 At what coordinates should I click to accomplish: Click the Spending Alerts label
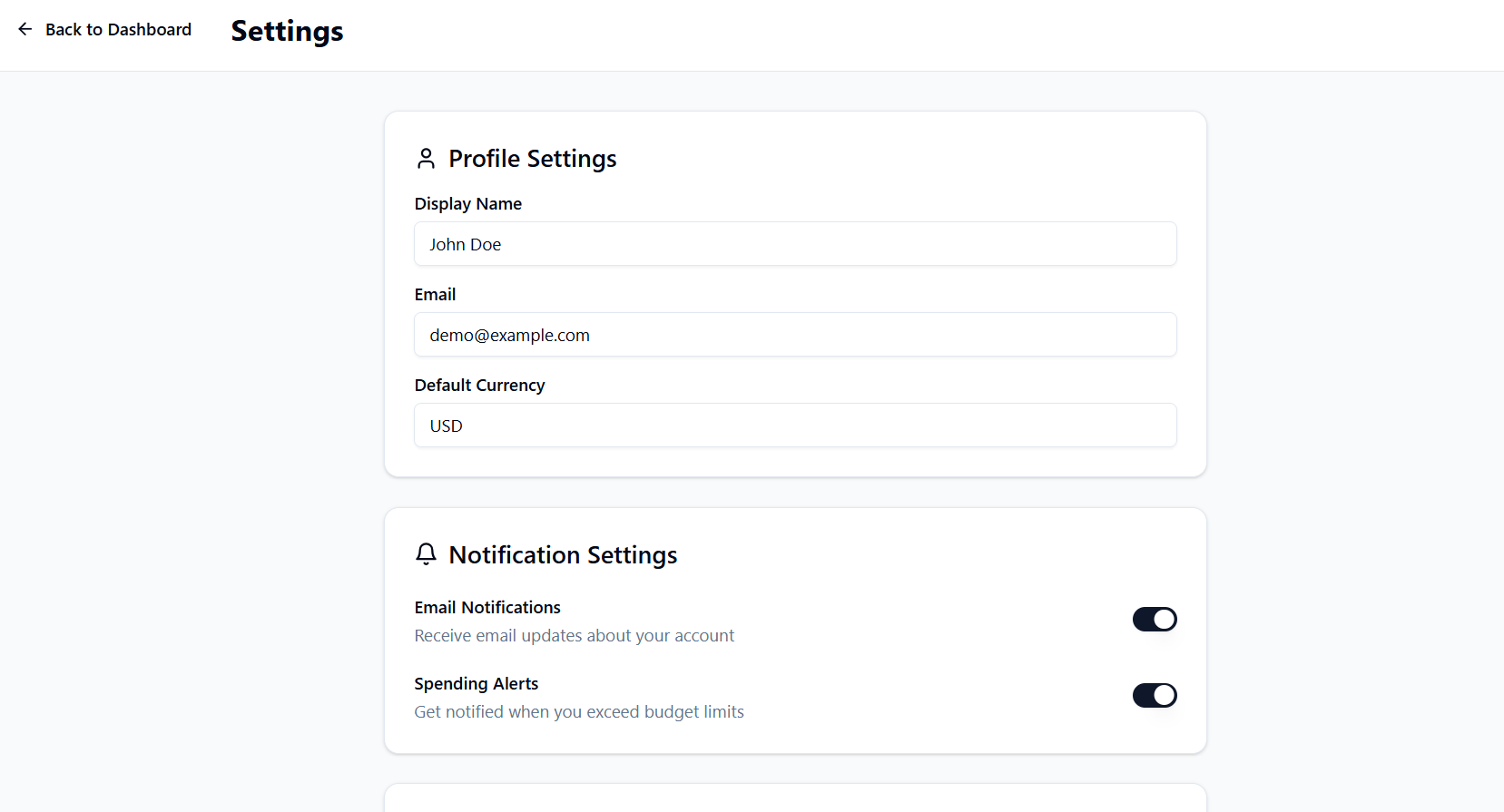click(477, 684)
